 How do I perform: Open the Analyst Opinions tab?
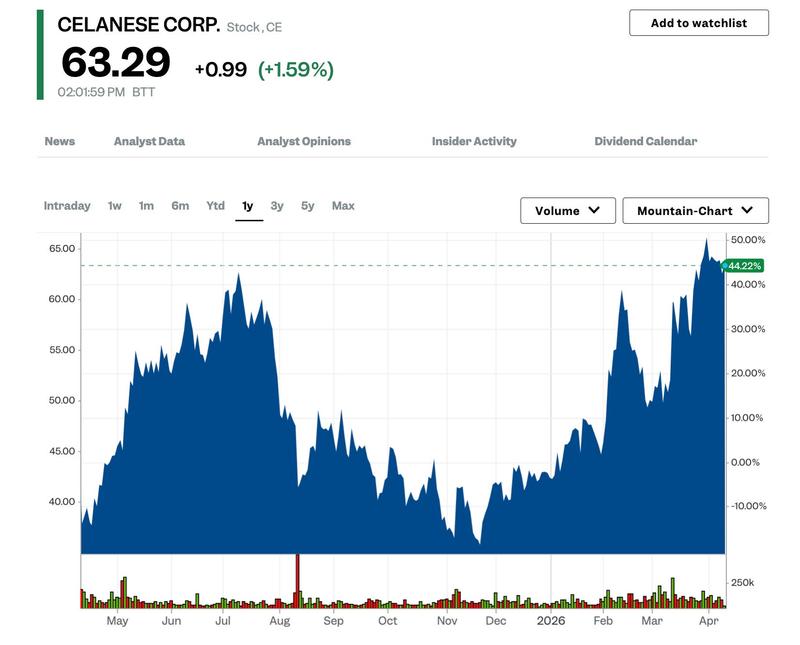click(x=304, y=141)
